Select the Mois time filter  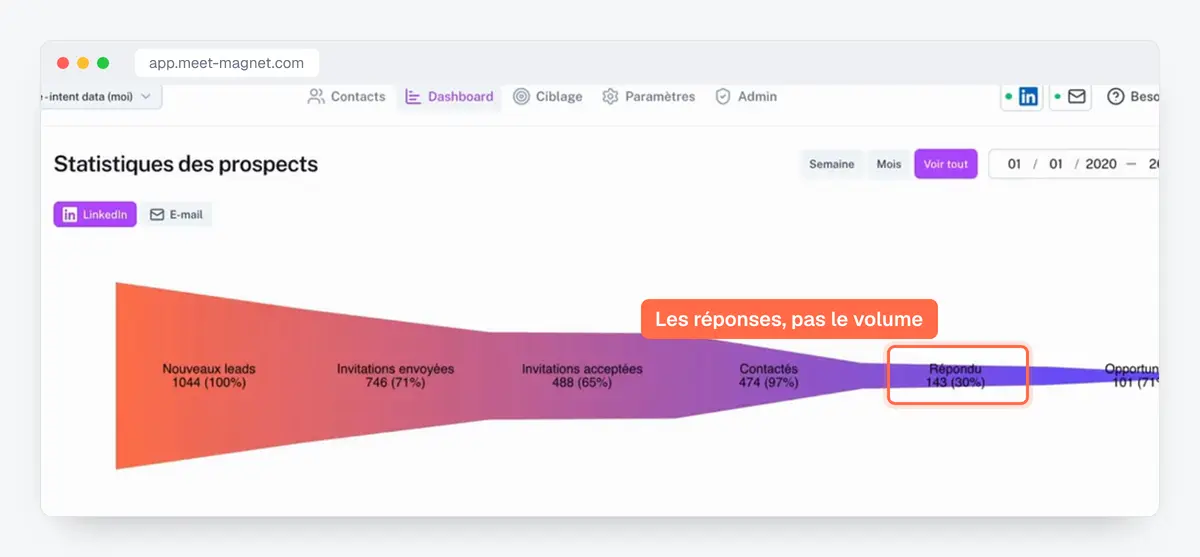(889, 164)
